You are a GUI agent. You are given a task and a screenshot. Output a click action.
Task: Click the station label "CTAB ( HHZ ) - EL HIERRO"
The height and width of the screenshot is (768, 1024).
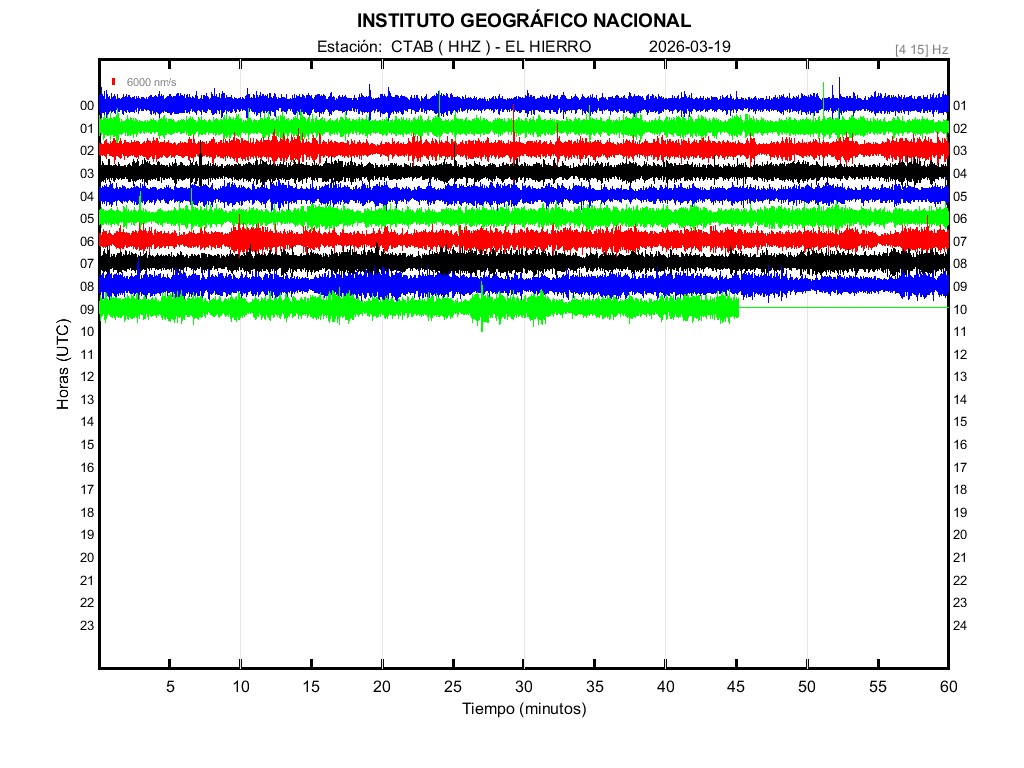[x=490, y=47]
